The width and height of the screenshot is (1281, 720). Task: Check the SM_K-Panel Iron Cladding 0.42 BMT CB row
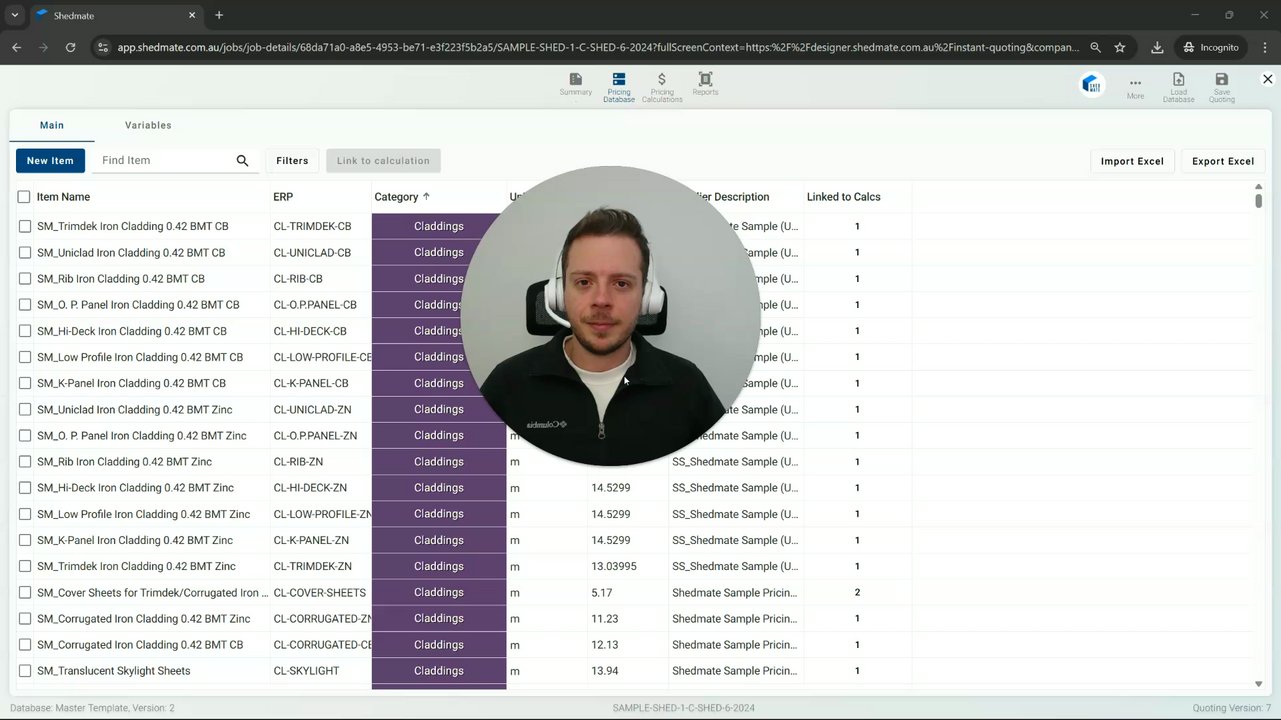pos(25,383)
